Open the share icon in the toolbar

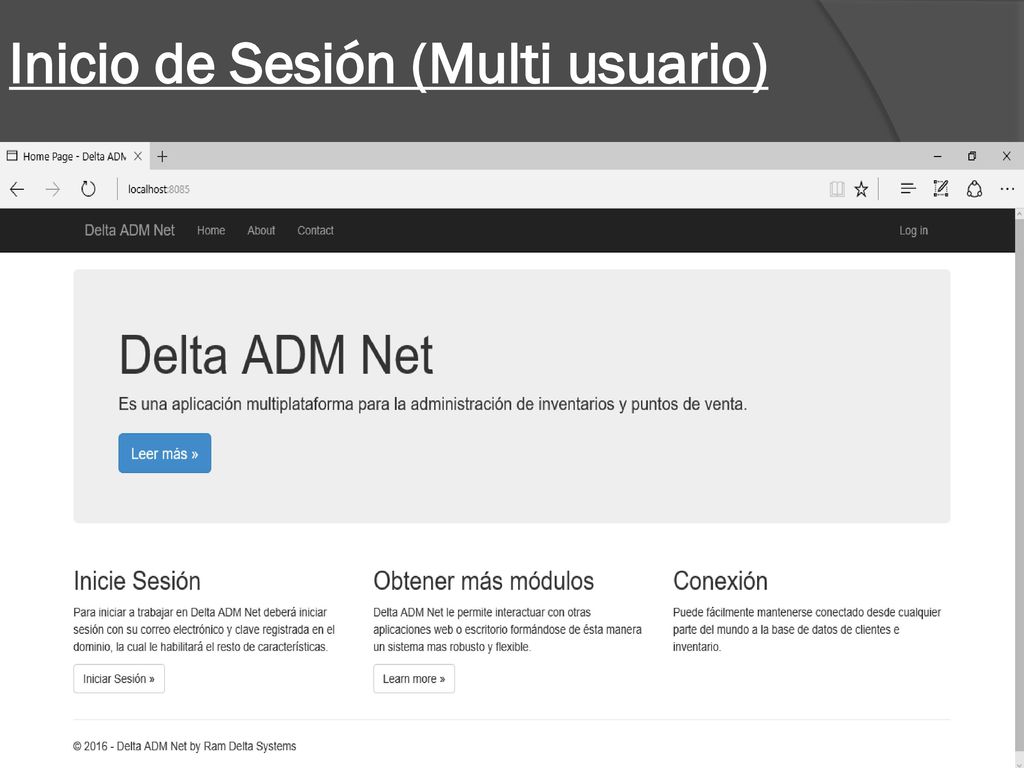[974, 189]
